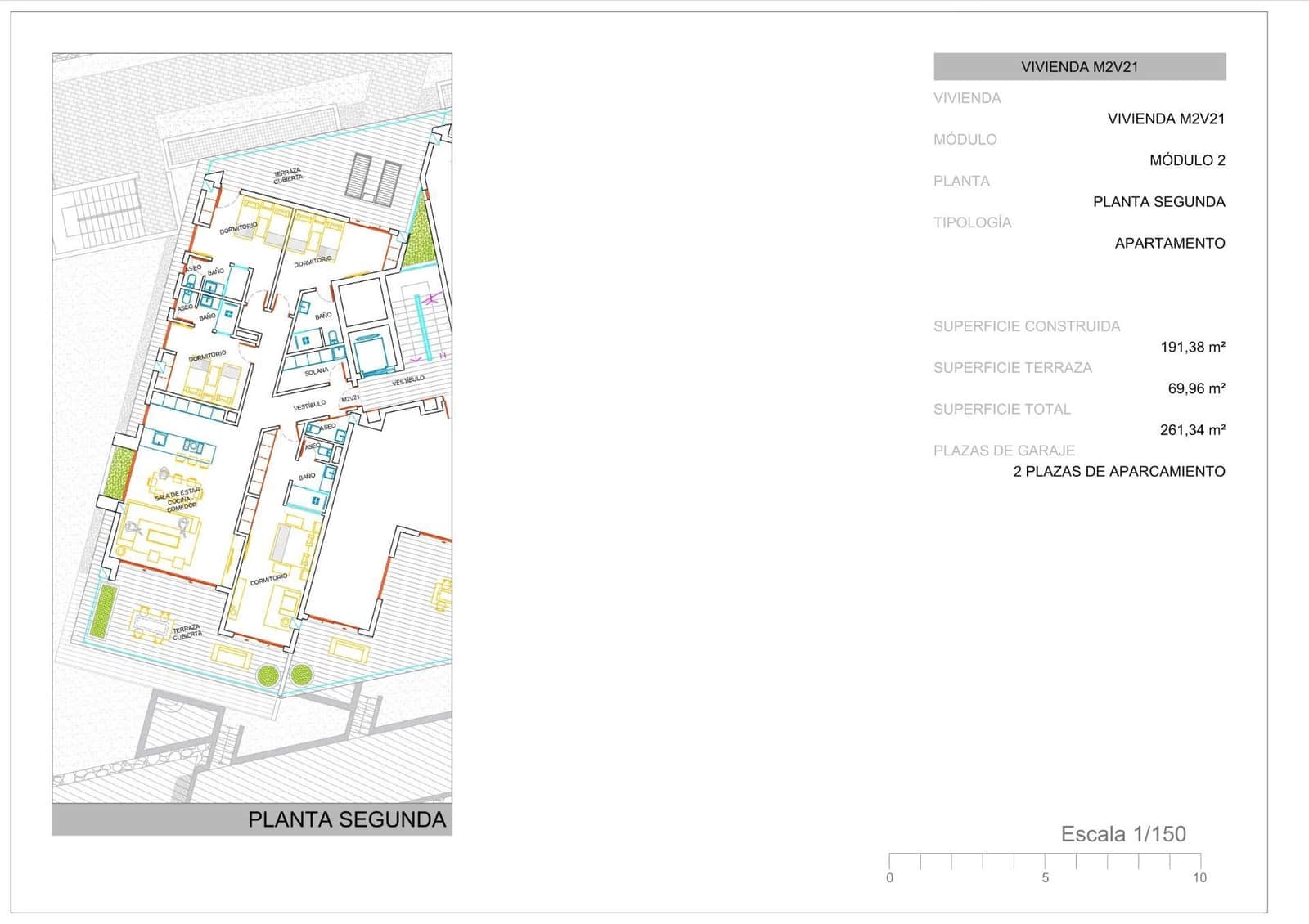Select the dining table graphic in terraza cubierta
1309x924 pixels.
click(x=151, y=626)
